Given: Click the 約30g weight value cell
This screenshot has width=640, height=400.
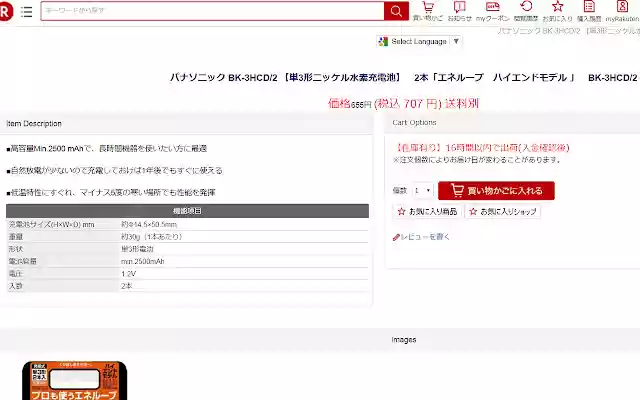Looking at the screenshot, I should pyautogui.click(x=151, y=237).
